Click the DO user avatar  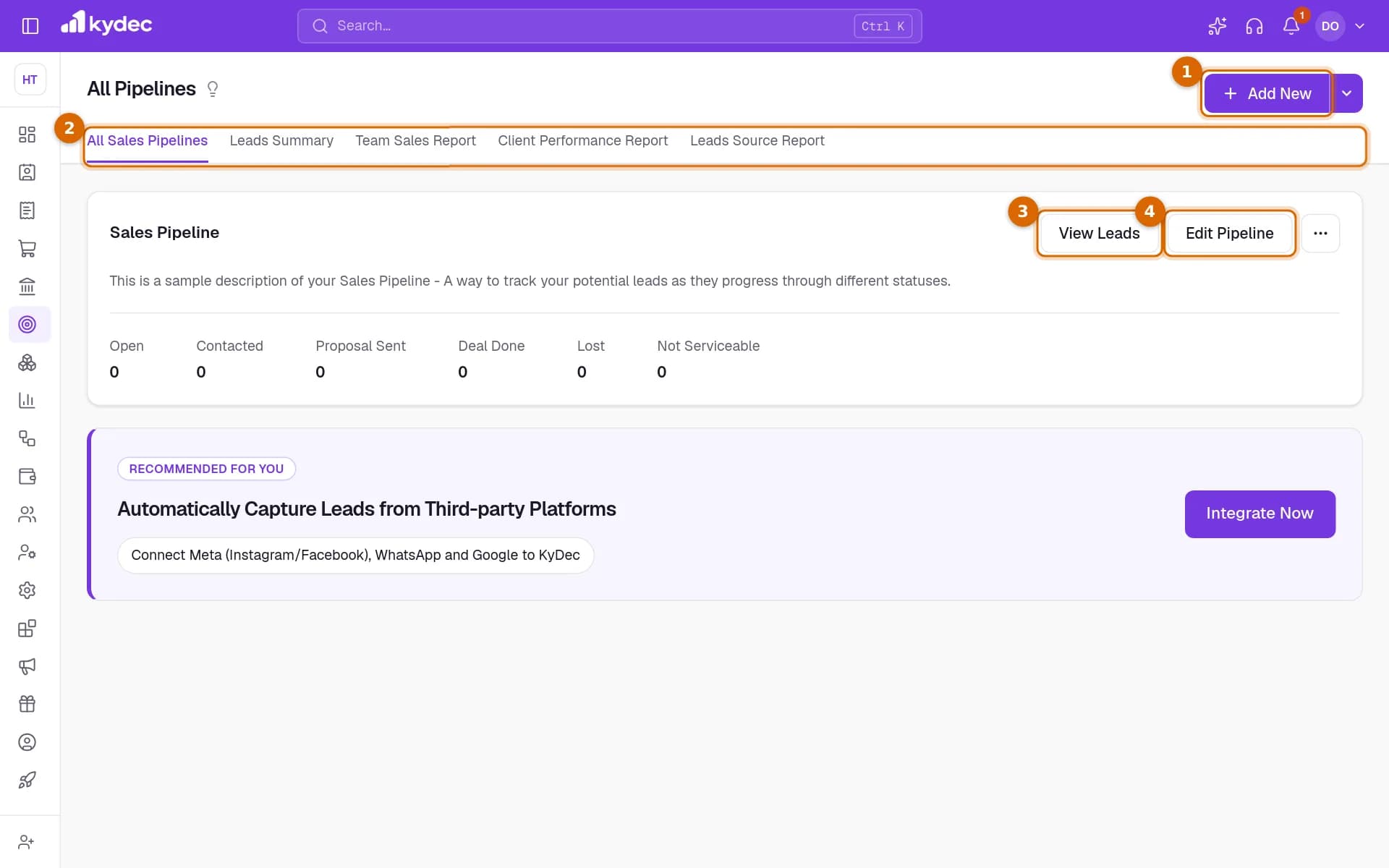pos(1330,26)
